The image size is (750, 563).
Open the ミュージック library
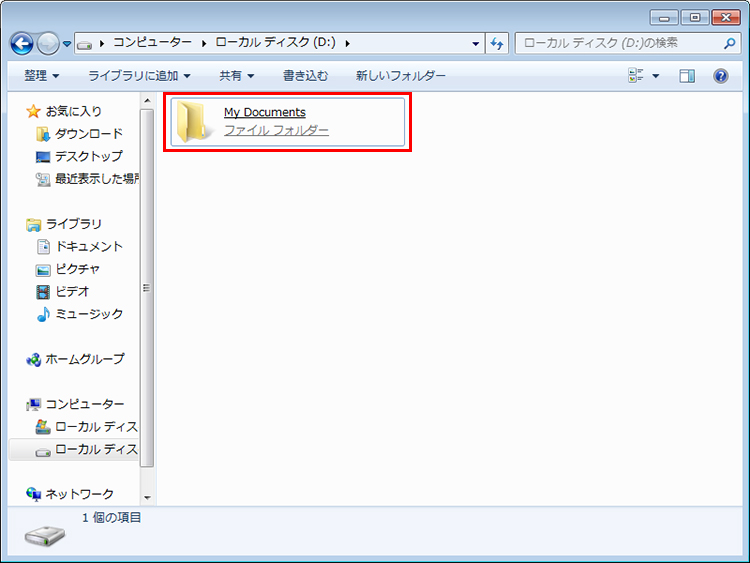89,314
